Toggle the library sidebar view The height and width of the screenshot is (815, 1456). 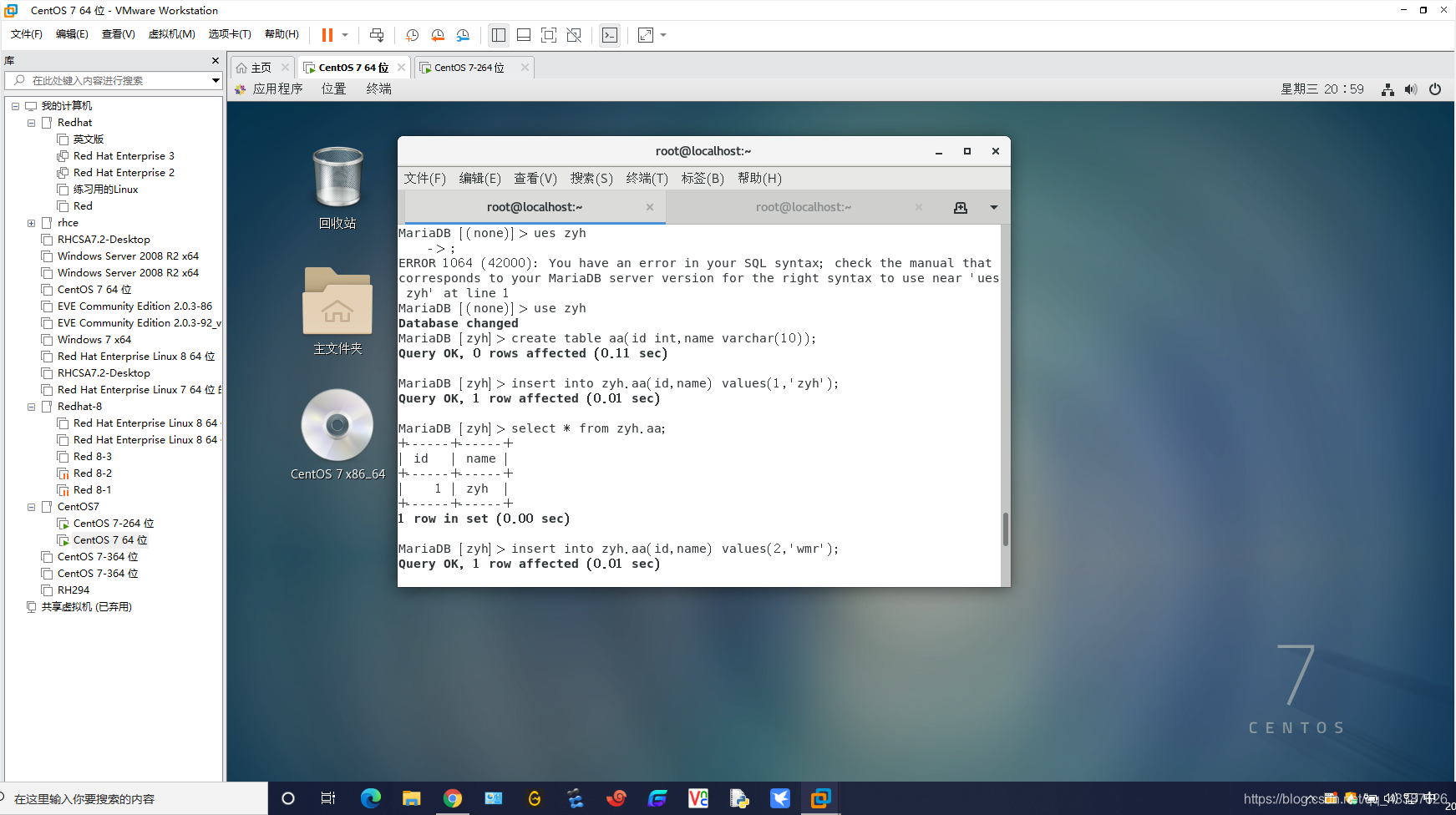coord(499,35)
